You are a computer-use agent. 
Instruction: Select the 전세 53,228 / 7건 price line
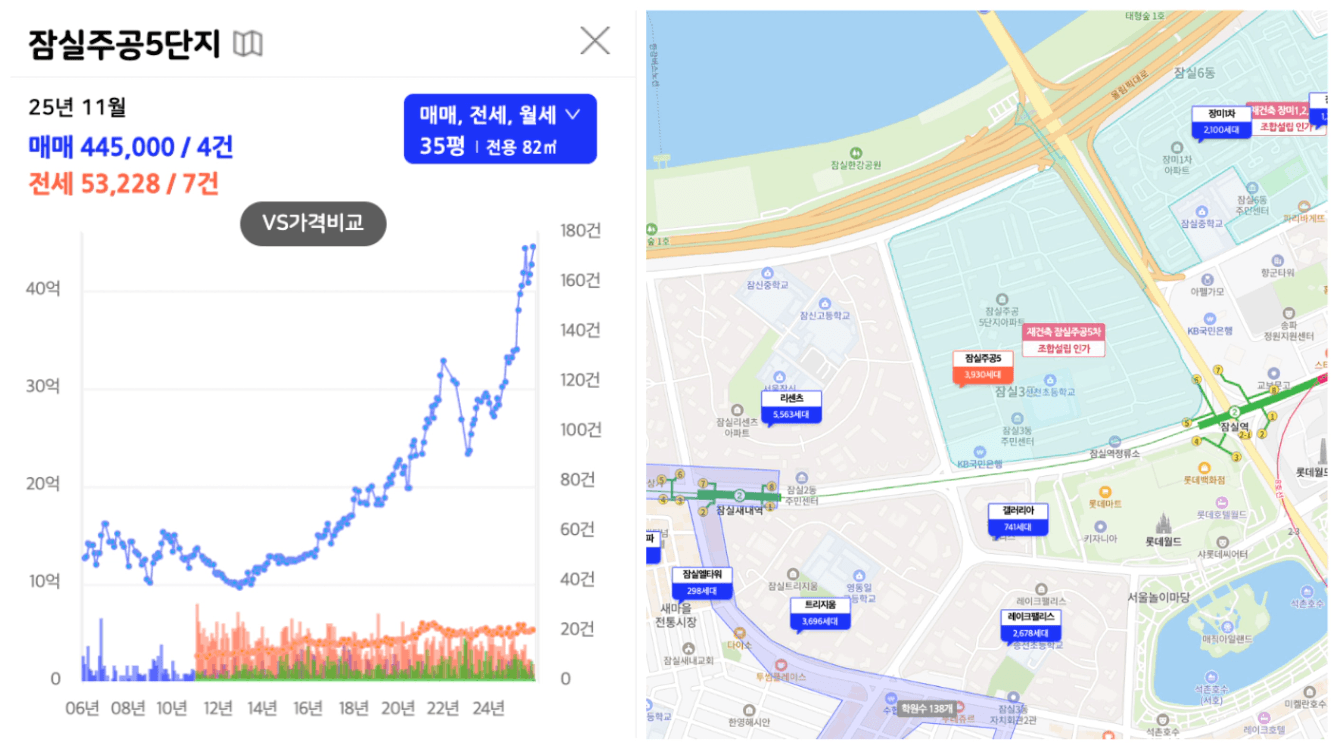pyautogui.click(x=123, y=184)
